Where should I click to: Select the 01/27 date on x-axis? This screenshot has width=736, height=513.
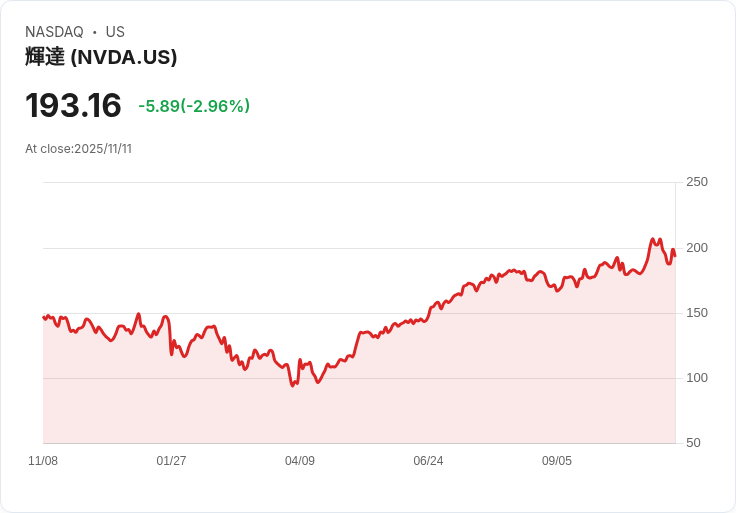(x=171, y=461)
